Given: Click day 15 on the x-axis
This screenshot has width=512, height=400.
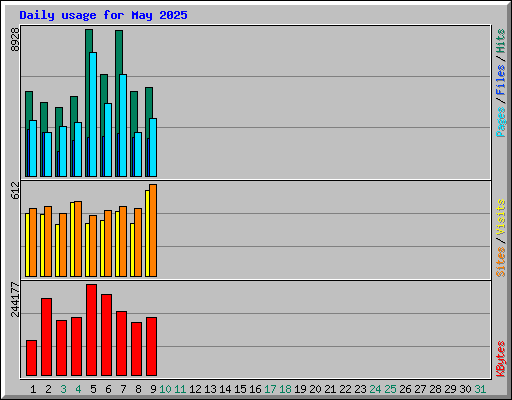Looking at the screenshot, I should click(240, 389).
